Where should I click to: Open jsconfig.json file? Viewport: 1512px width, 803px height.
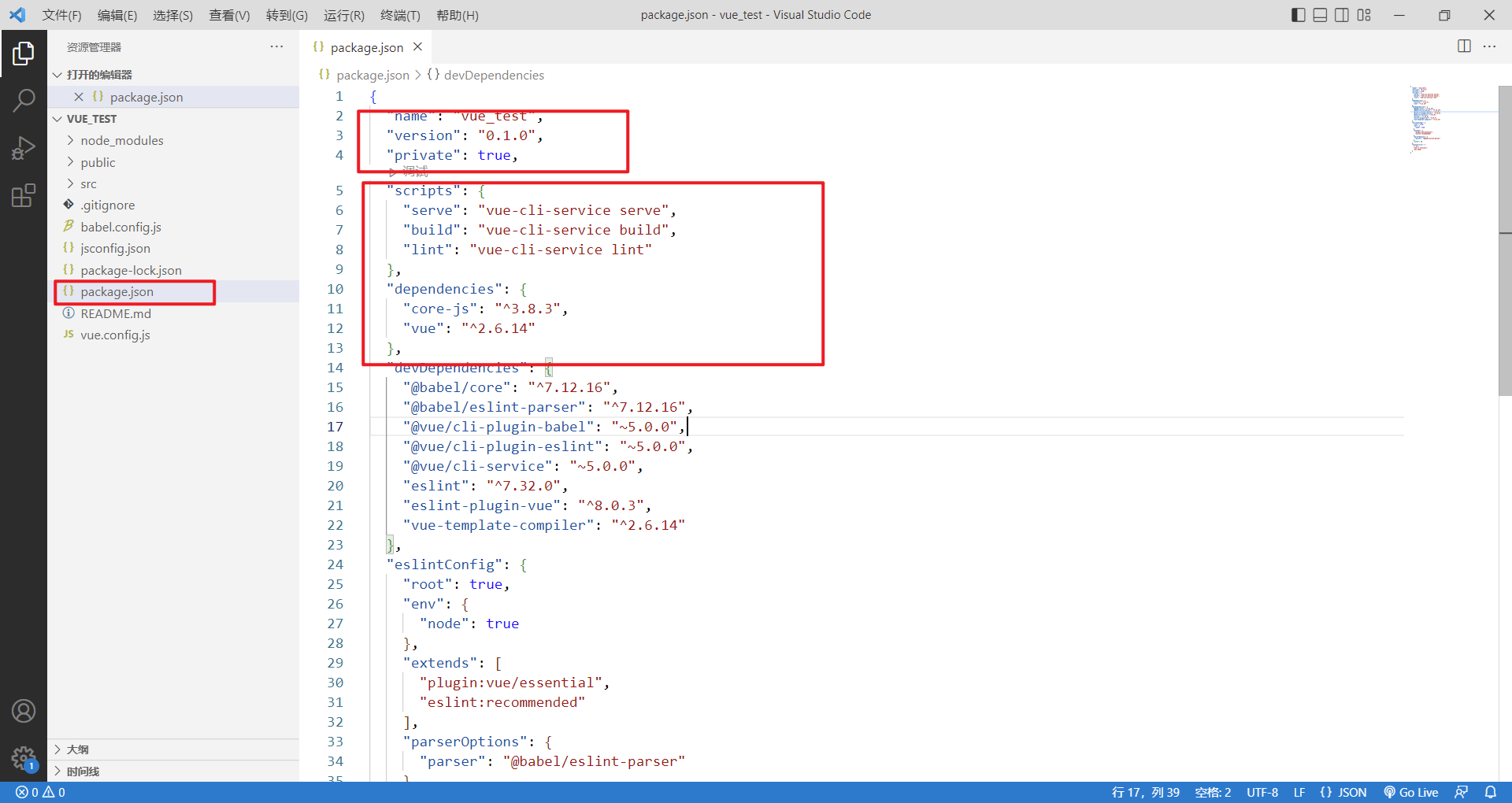173,248
